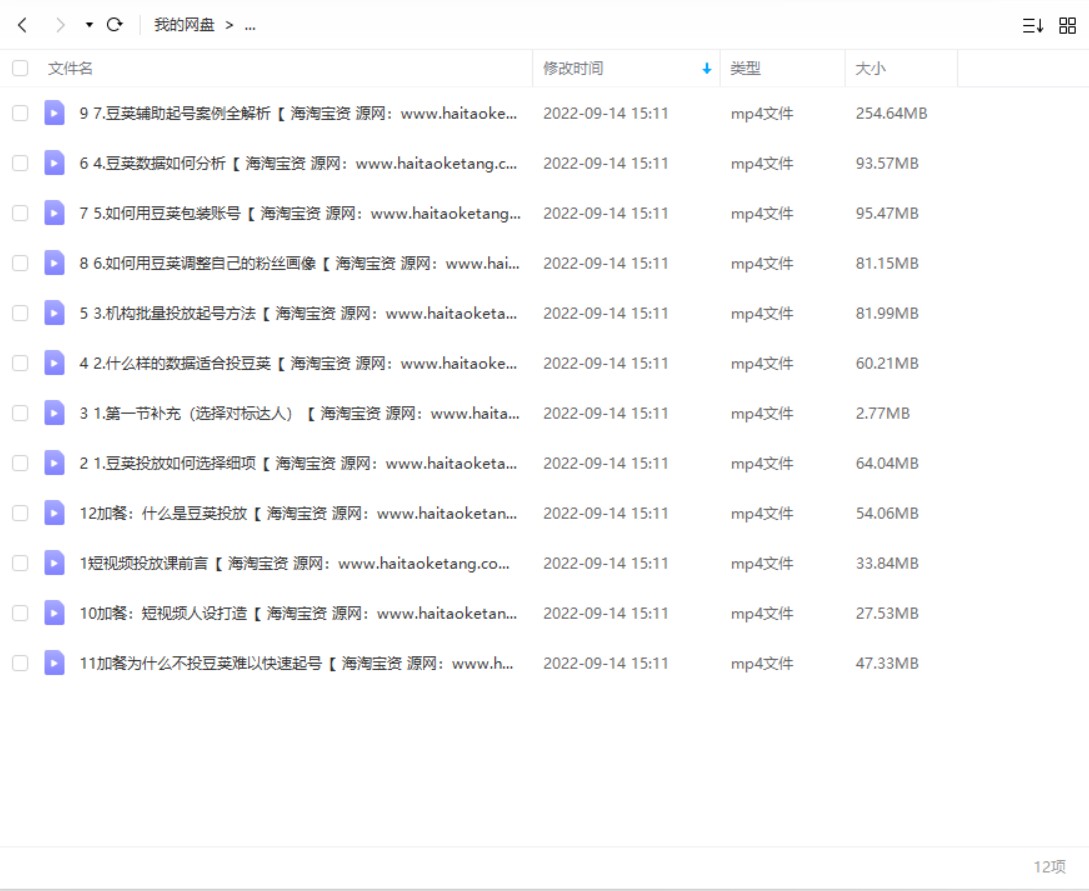
Task: Click video icon of 2 1.豆荚投放如何选择细项
Action: click(54, 463)
